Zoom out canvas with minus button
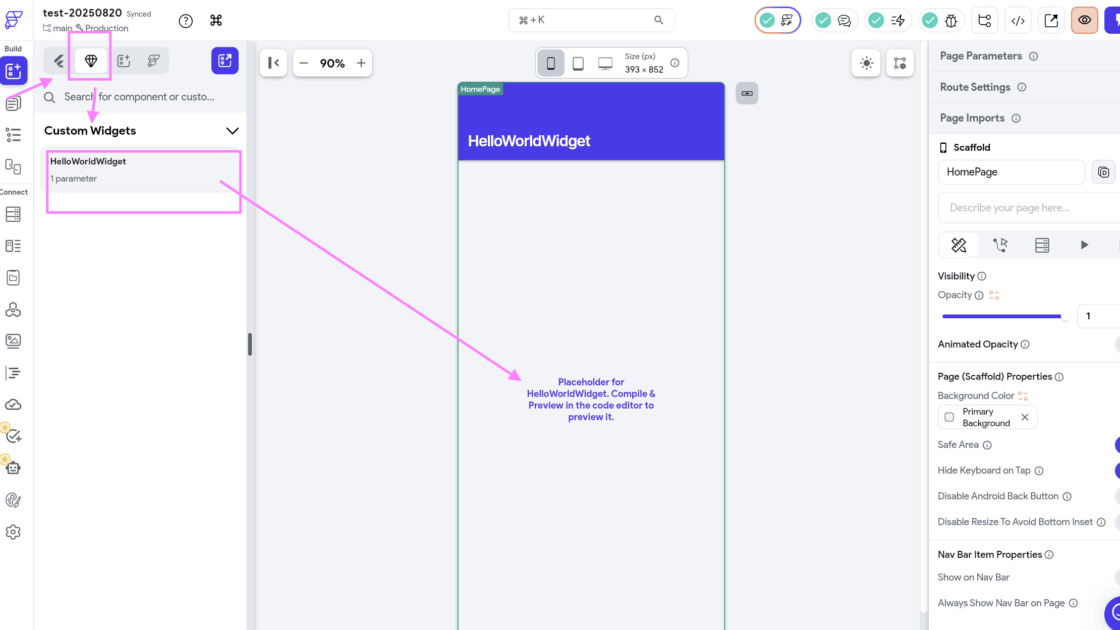The height and width of the screenshot is (630, 1120). (304, 63)
